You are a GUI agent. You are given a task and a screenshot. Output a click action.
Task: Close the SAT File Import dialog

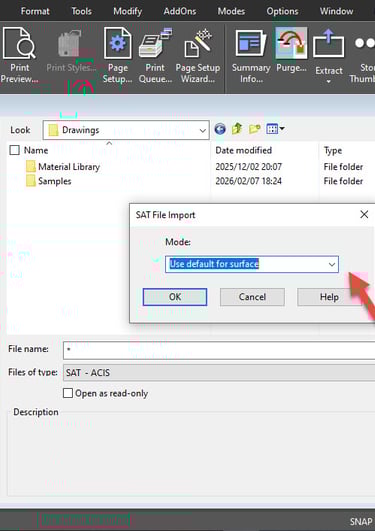[364, 214]
